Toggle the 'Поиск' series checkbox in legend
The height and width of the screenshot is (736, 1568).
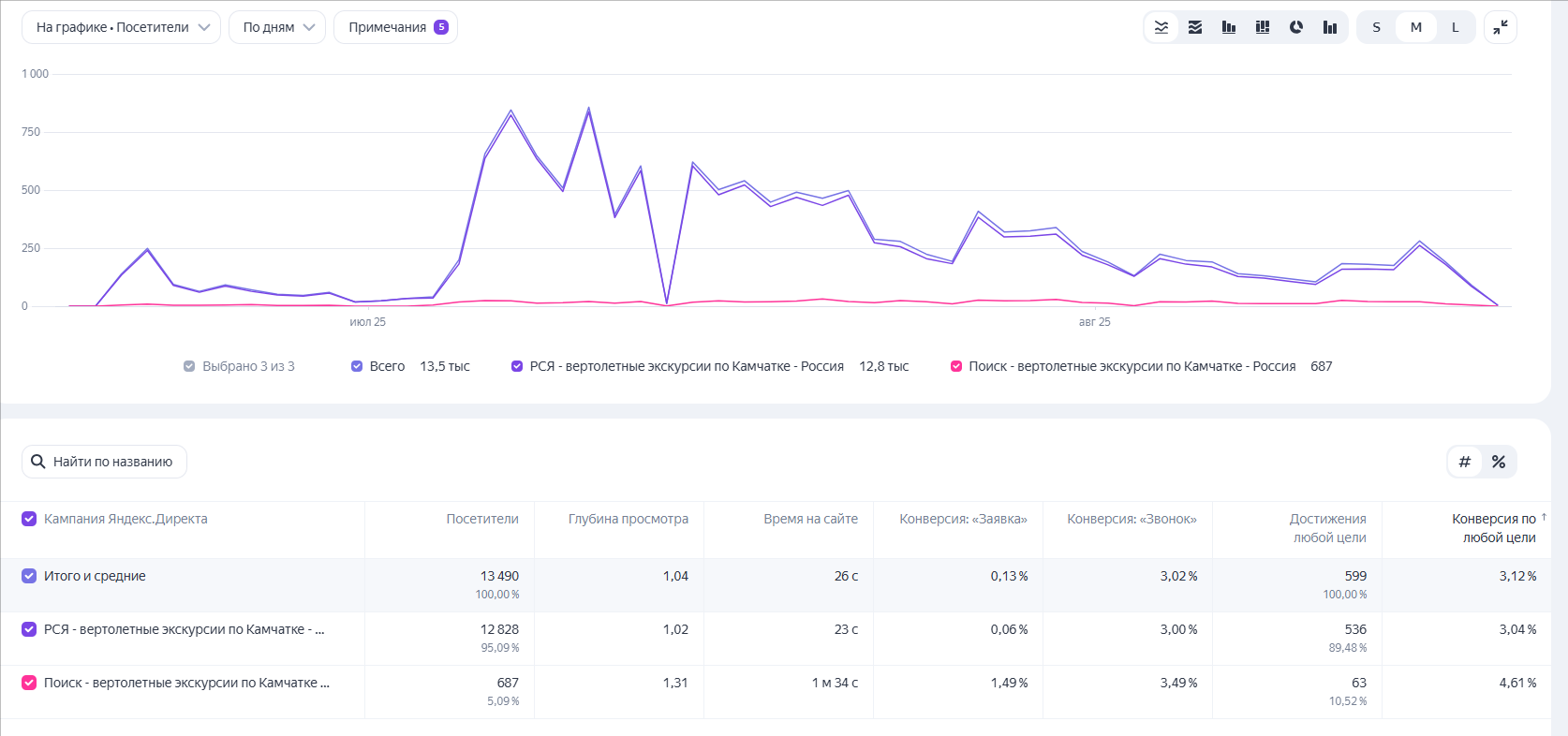click(956, 366)
